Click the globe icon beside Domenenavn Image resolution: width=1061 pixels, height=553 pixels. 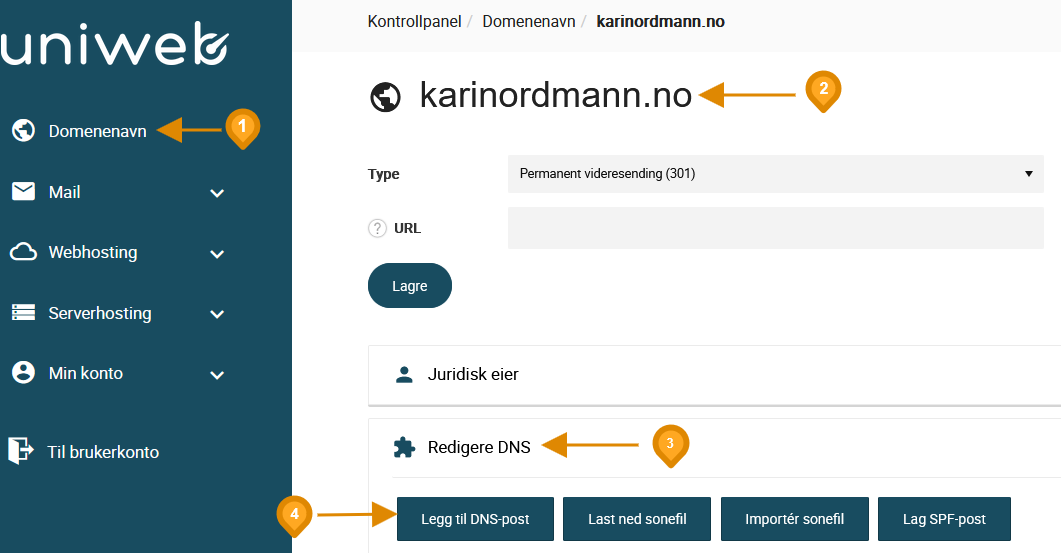(24, 130)
